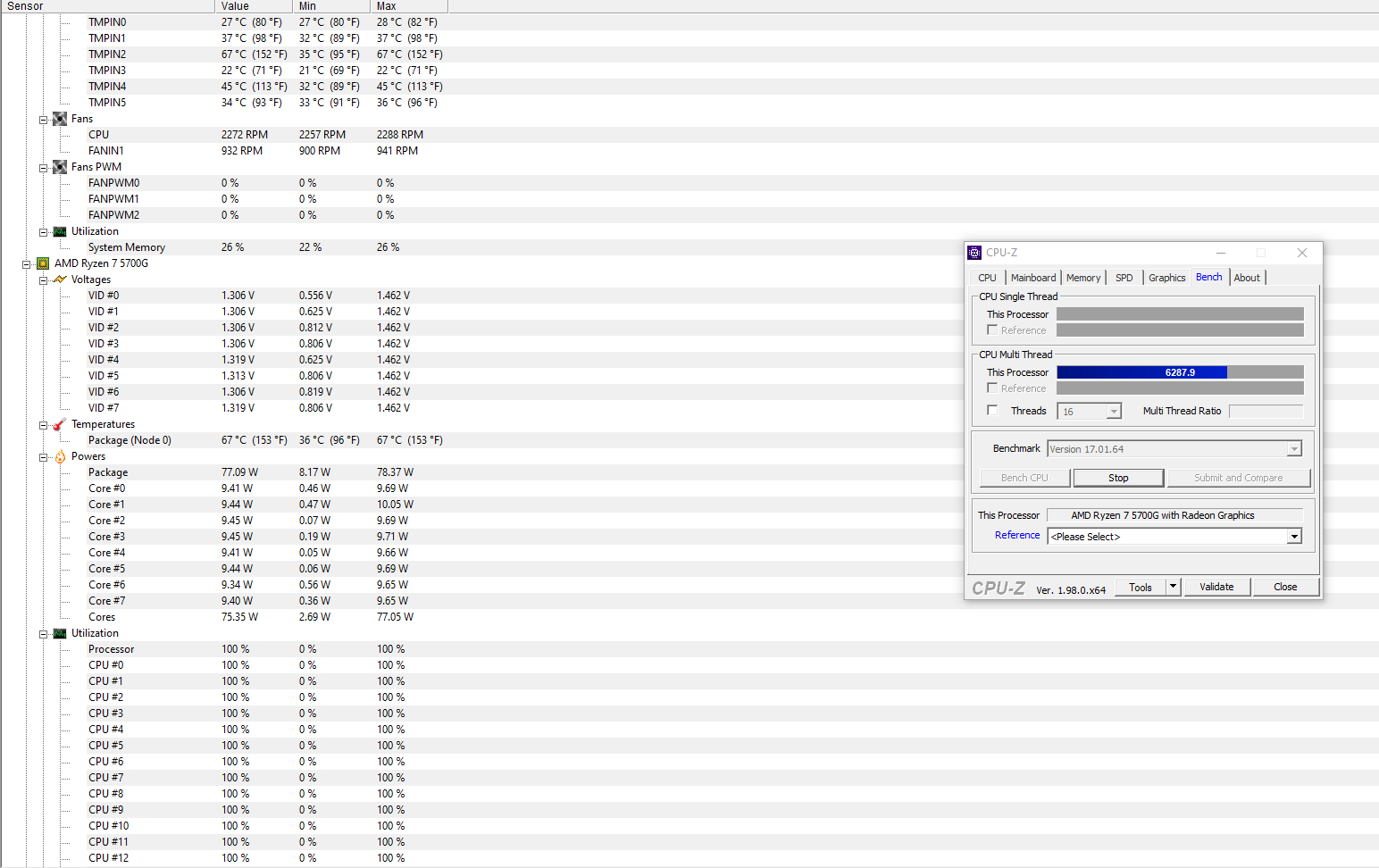Screen dimensions: 1379x868
Task: Click the icon of the Utilization node above Processor
Action: point(60,633)
